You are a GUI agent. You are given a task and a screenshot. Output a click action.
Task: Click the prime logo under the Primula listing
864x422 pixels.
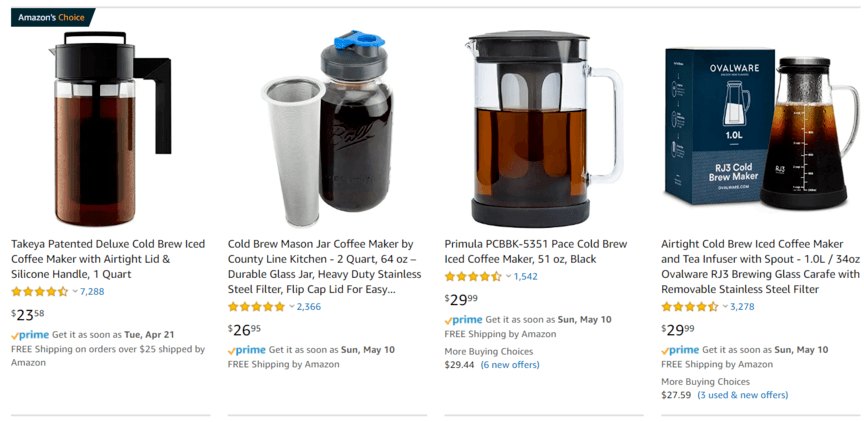[x=463, y=320]
